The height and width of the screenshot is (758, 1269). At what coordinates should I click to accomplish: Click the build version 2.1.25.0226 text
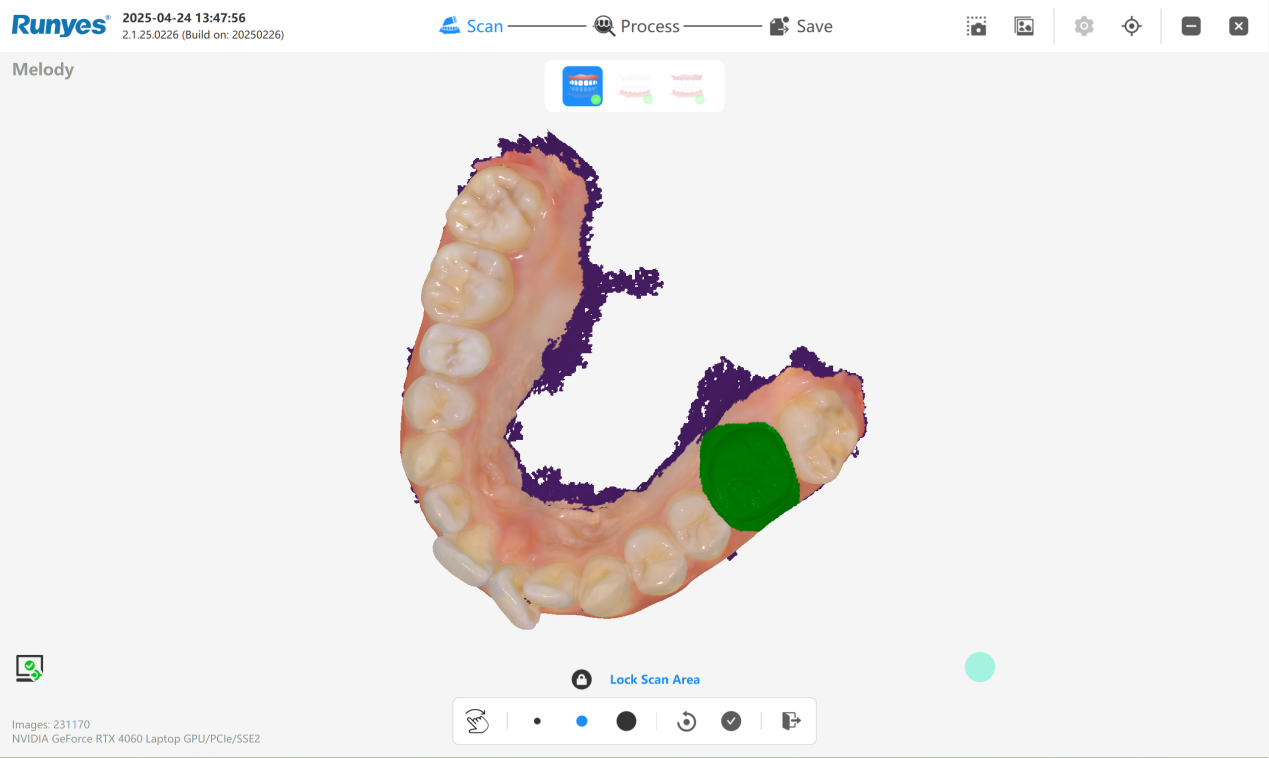203,35
